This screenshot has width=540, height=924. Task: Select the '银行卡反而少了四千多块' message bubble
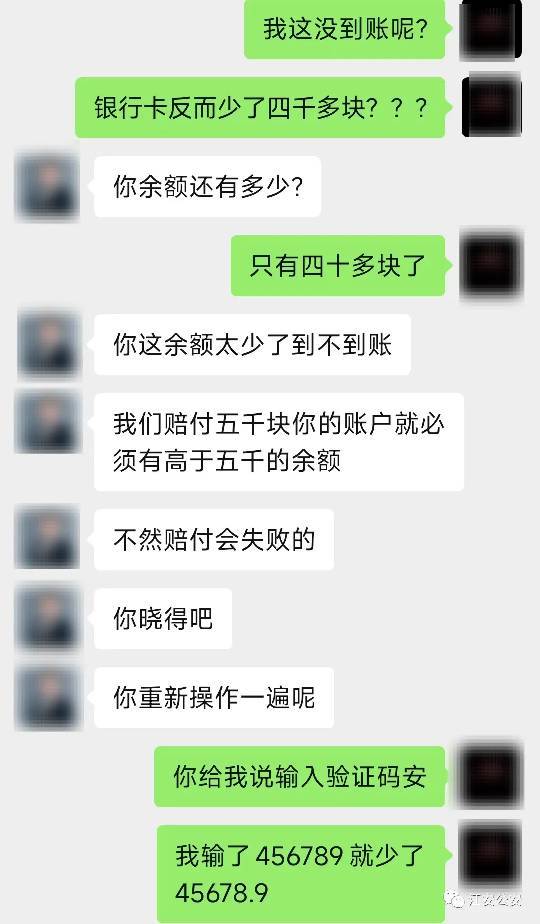pos(260,107)
